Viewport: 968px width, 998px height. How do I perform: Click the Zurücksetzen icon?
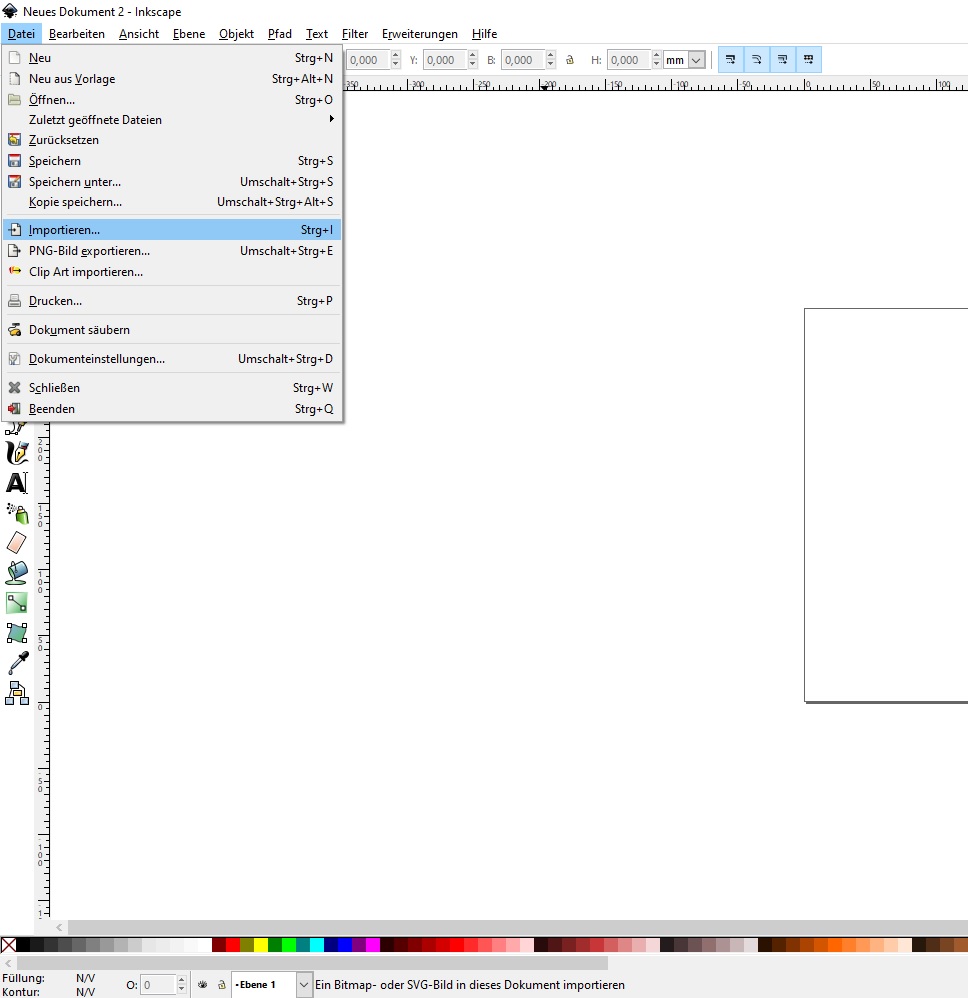14,140
